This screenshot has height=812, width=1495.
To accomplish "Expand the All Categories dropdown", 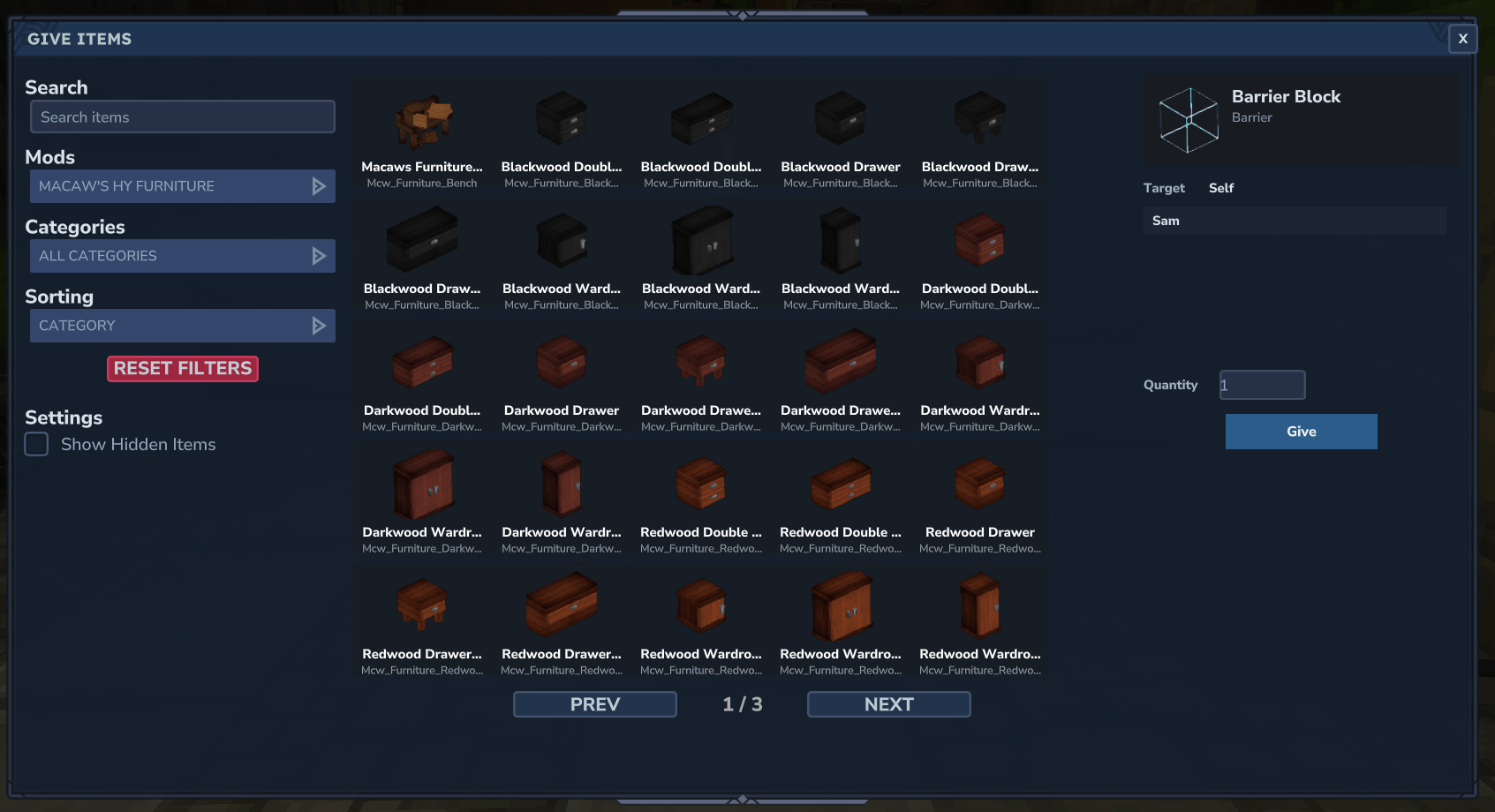I will point(182,256).
